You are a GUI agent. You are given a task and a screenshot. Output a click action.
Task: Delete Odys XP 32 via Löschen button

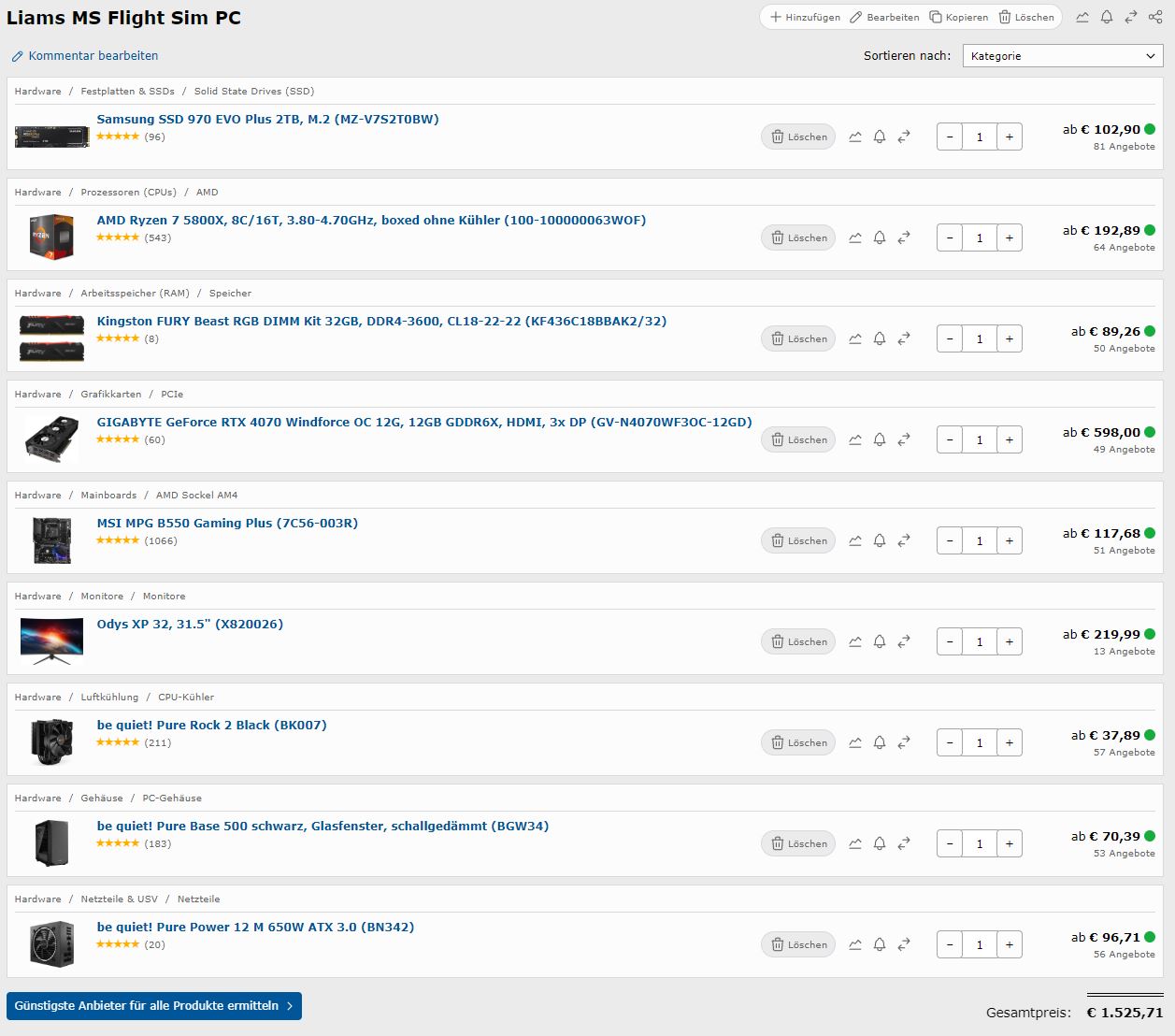click(798, 641)
